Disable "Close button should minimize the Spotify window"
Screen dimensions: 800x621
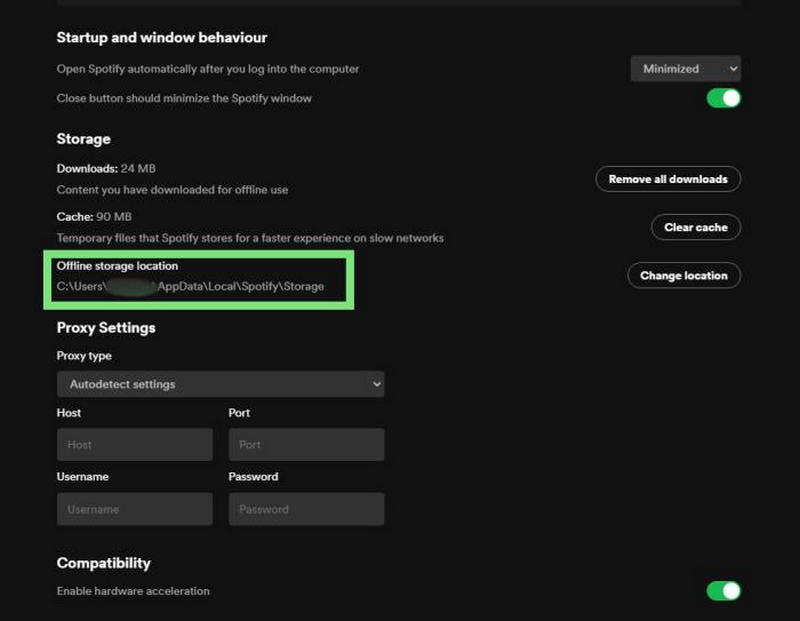point(721,100)
